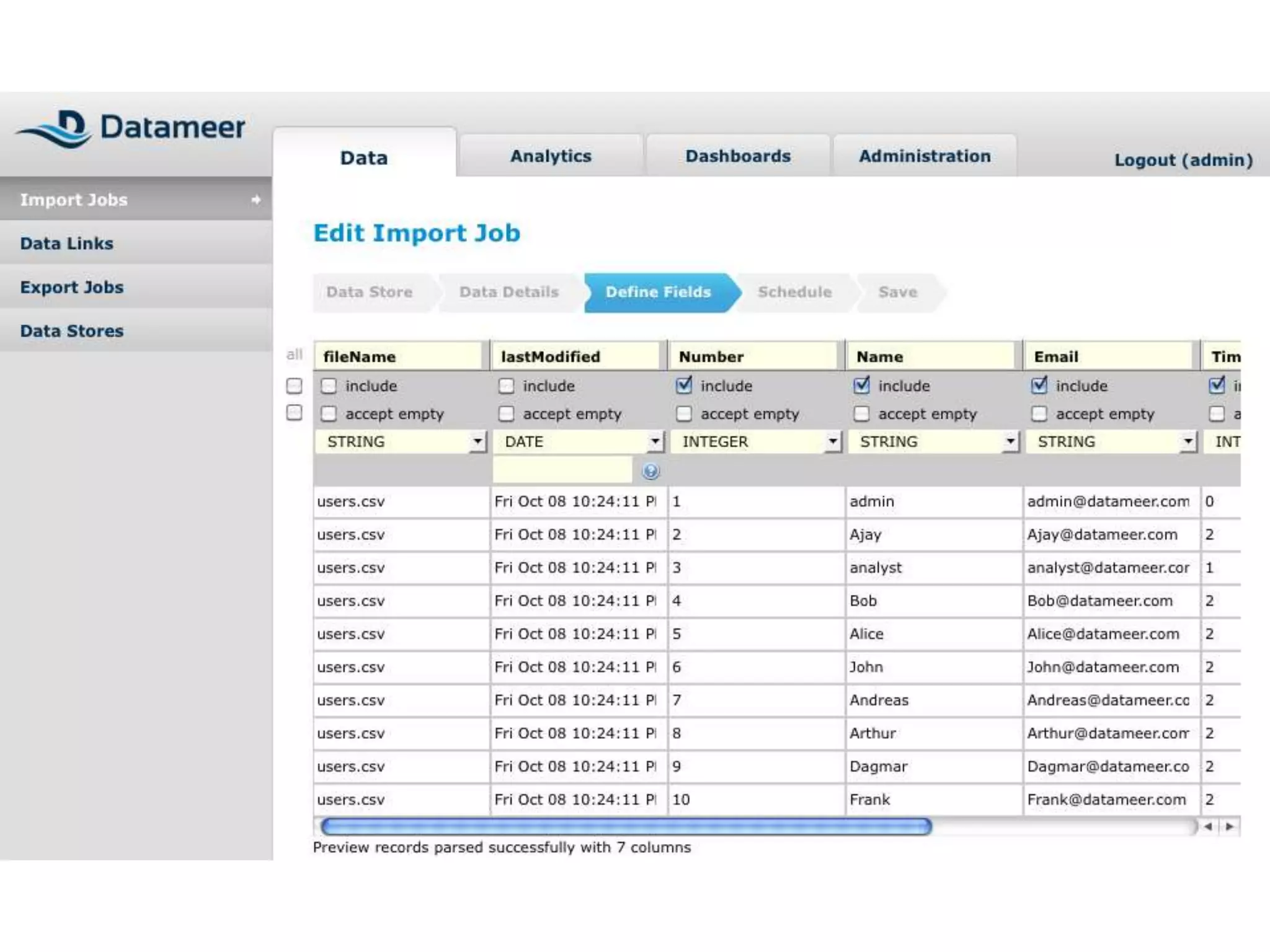The height and width of the screenshot is (952, 1270).
Task: Go to Data Stores in sidebar
Action: 72,331
